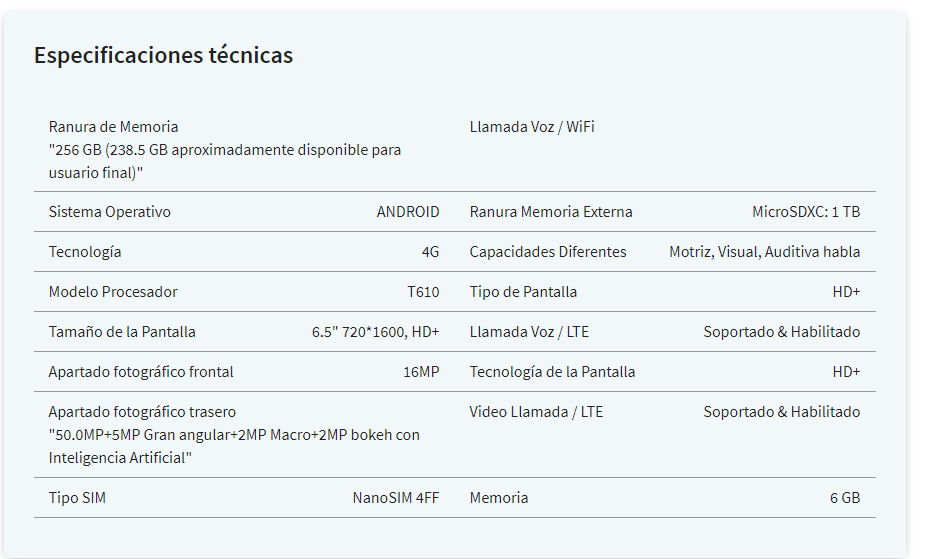The width and height of the screenshot is (928, 559).
Task: Click Soportado & Habilitado beside Llamada Voz / LTE
Action: pos(782,332)
